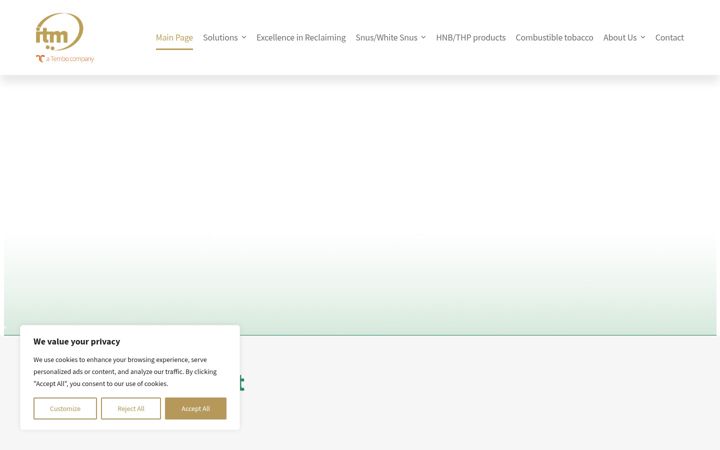This screenshot has height=450, width=720.
Task: Go to Excellence in Reclaiming page
Action: 301,37
